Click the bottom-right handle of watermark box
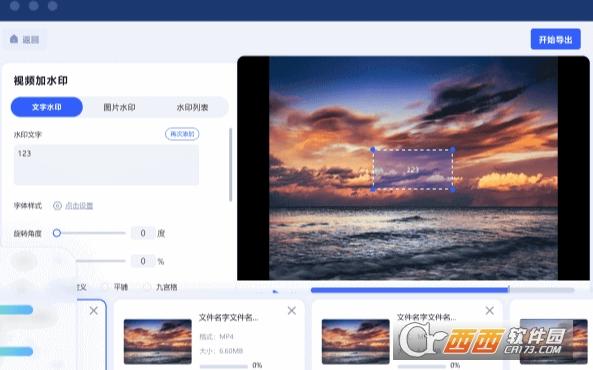Screen dimensions: 593x370 pos(453,189)
